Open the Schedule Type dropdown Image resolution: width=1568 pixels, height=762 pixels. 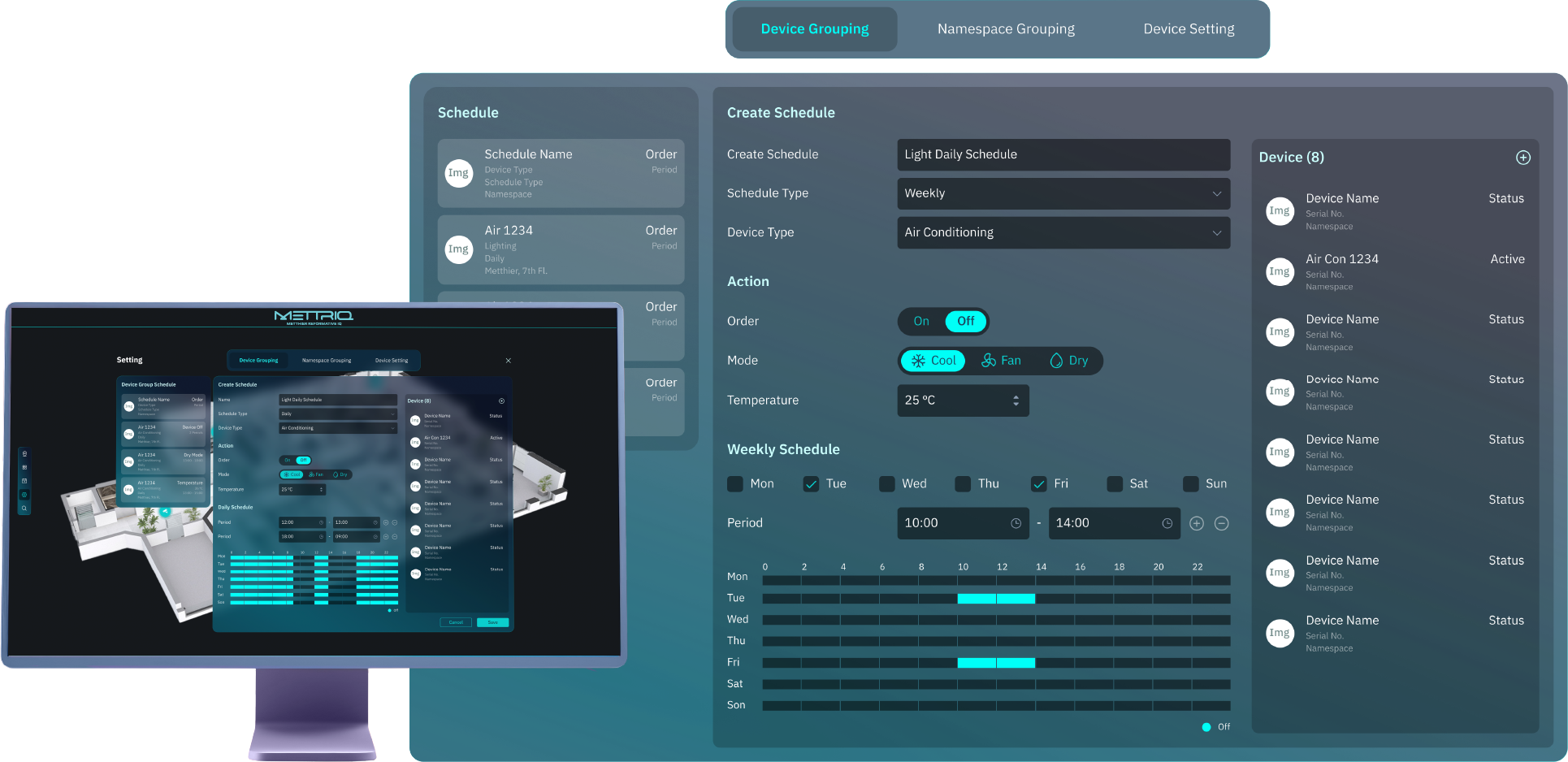1063,193
